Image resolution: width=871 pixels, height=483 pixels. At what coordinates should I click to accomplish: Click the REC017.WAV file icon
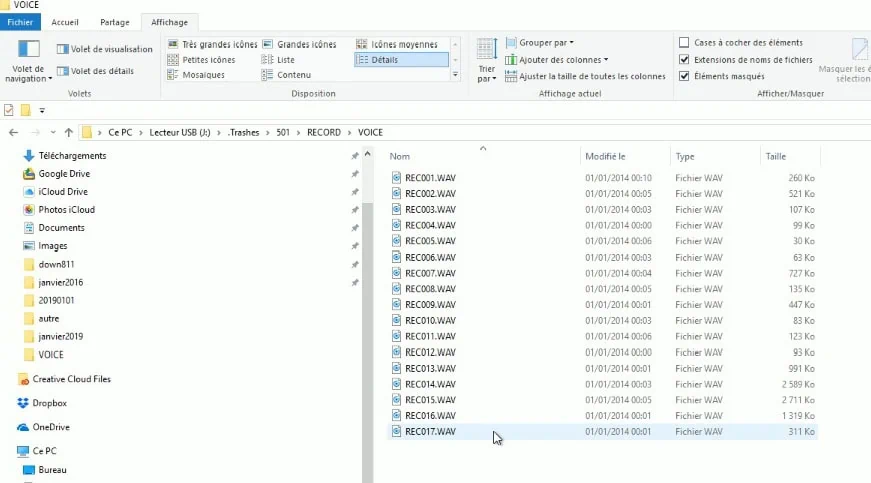coord(396,432)
